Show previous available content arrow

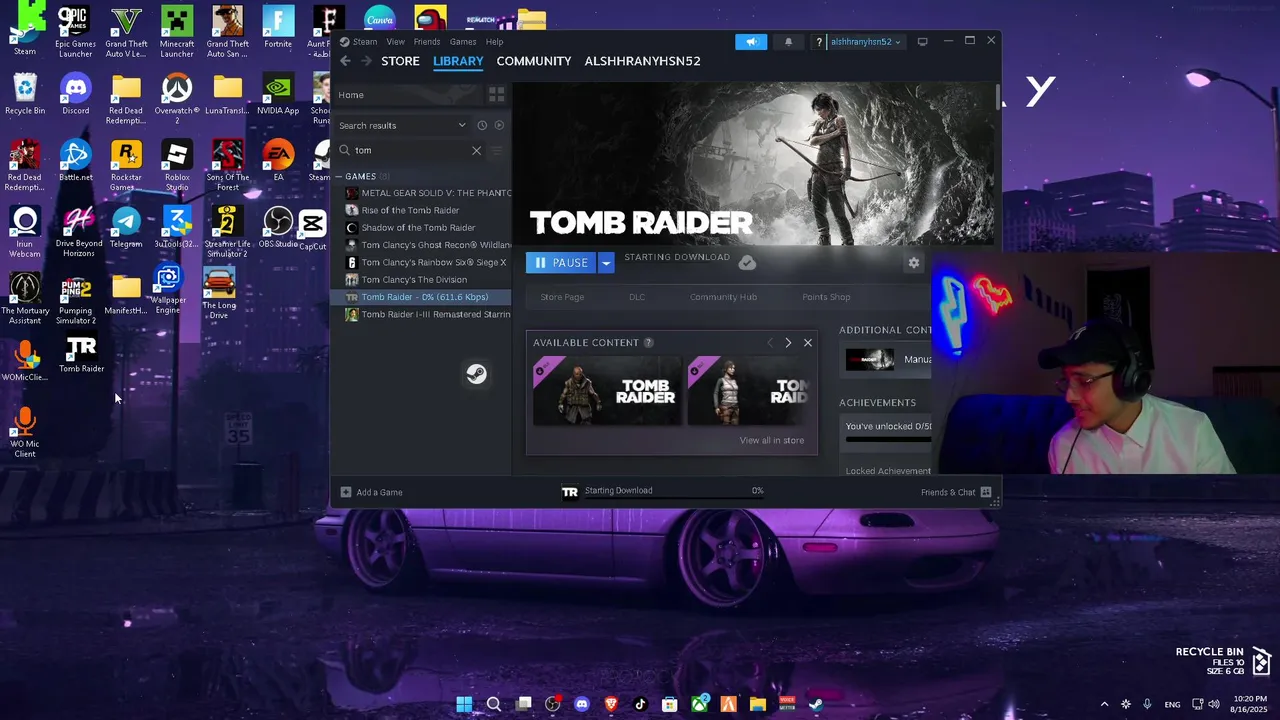[770, 343]
